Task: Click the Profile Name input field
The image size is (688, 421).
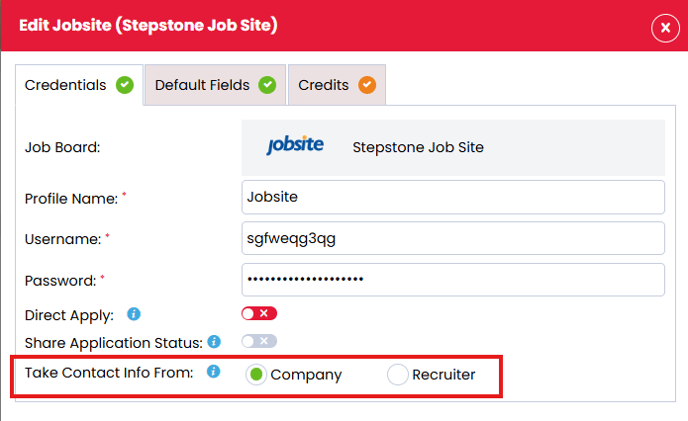Action: tap(453, 197)
